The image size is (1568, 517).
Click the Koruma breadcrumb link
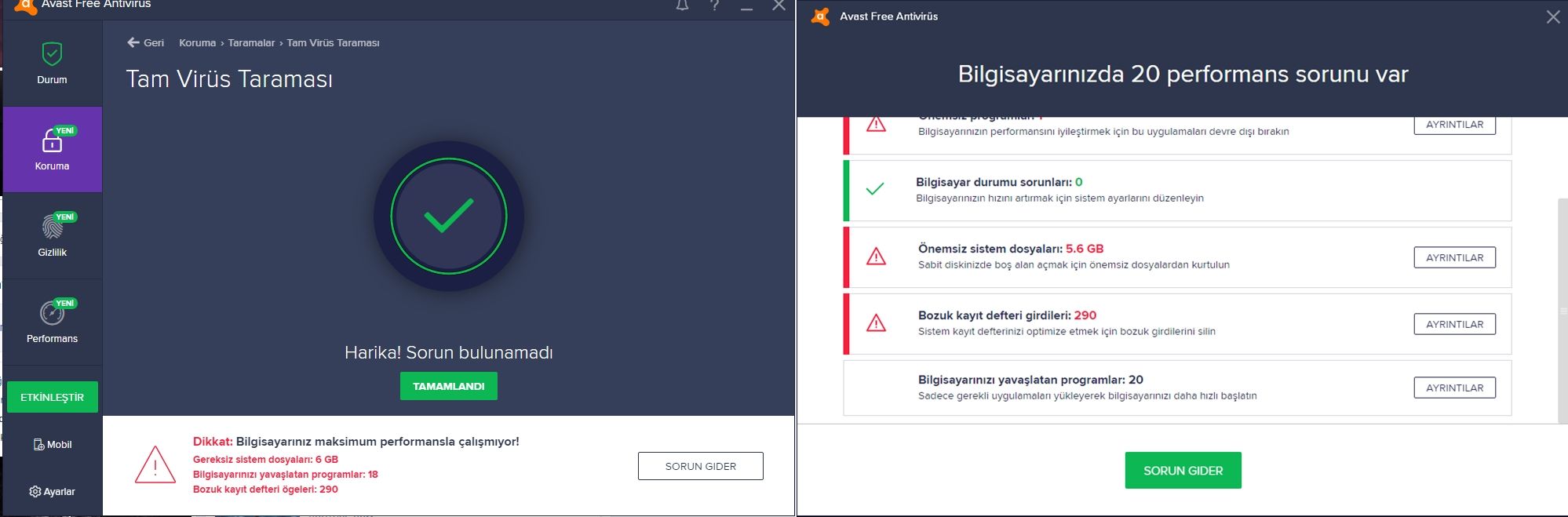pos(197,42)
